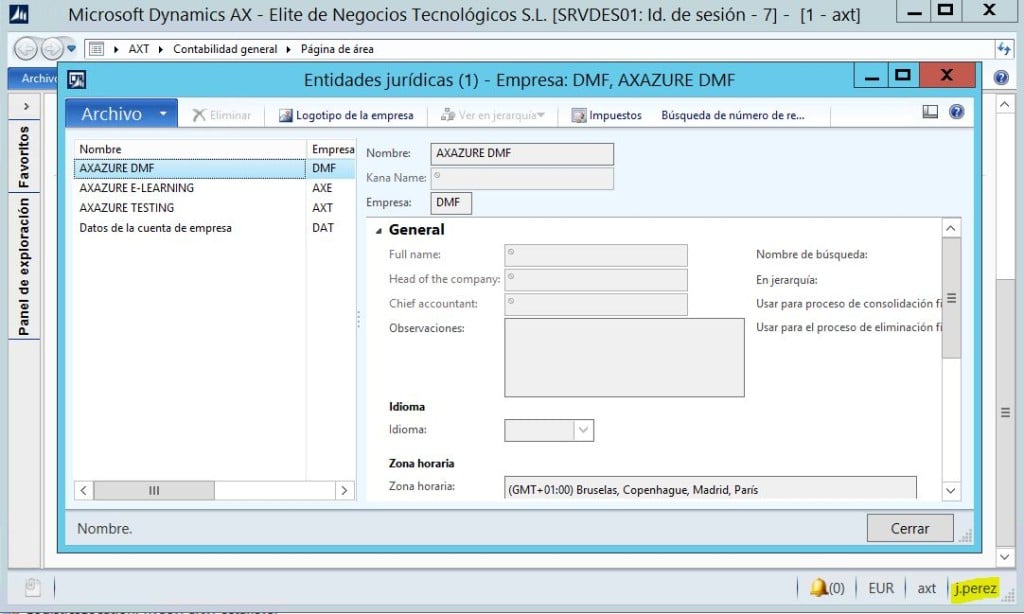Click the main window vertical scrollbar thumb

click(1006, 413)
